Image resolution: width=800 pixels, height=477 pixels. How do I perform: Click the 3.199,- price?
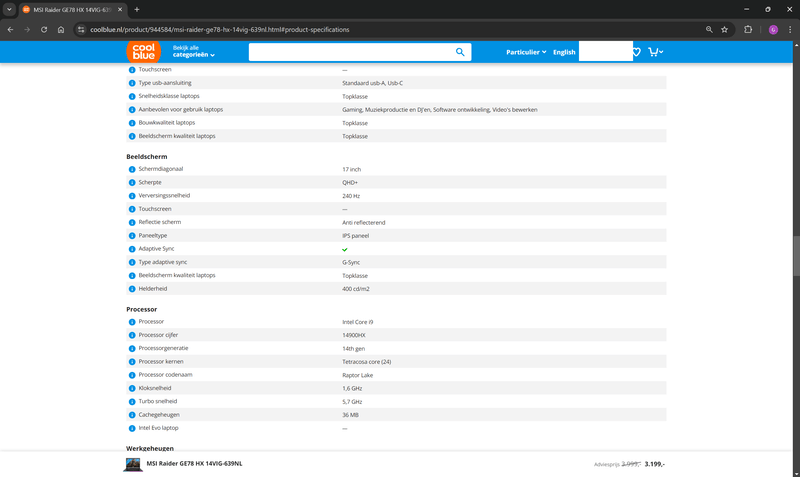coord(655,464)
